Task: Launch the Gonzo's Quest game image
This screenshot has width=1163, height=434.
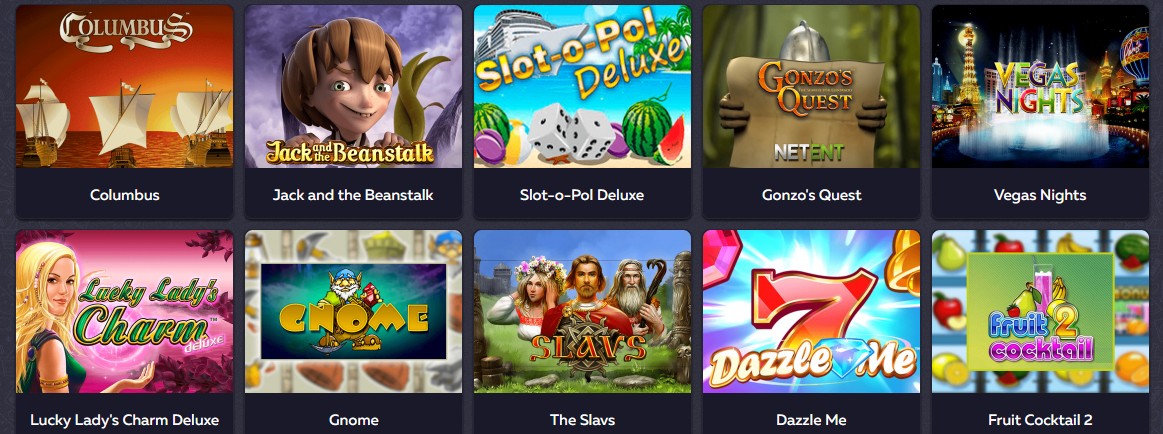Action: pos(811,86)
